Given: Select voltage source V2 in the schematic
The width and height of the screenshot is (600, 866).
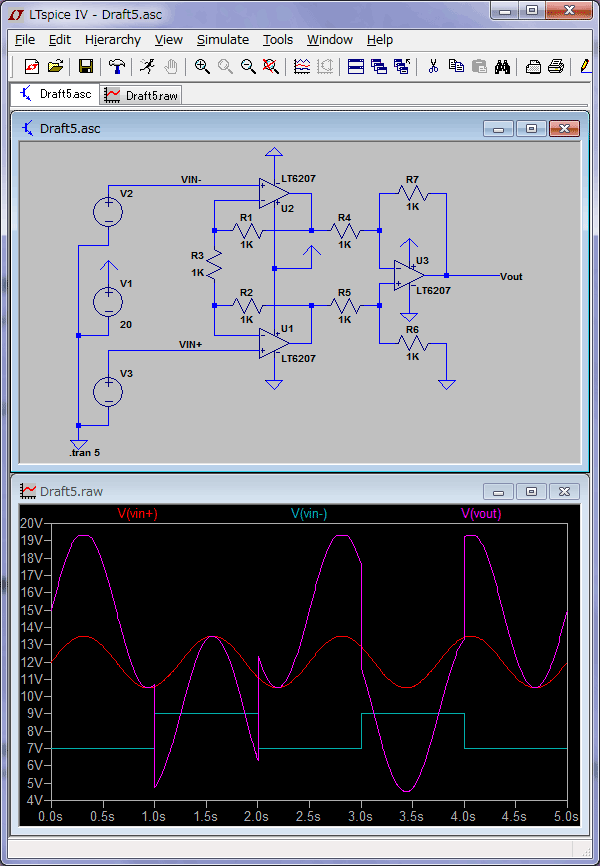Looking at the screenshot, I should 108,212.
